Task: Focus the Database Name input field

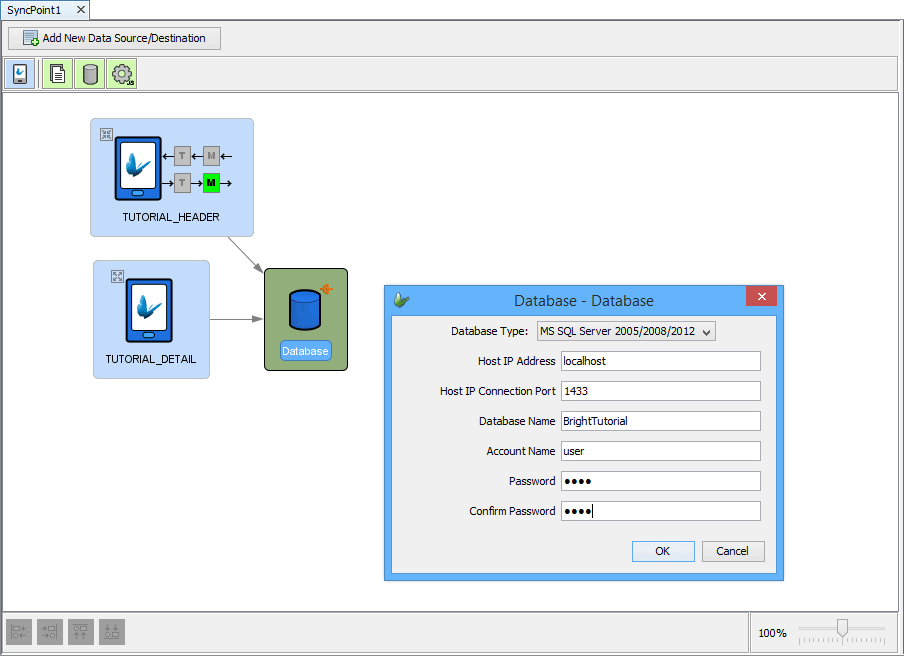Action: tap(660, 421)
